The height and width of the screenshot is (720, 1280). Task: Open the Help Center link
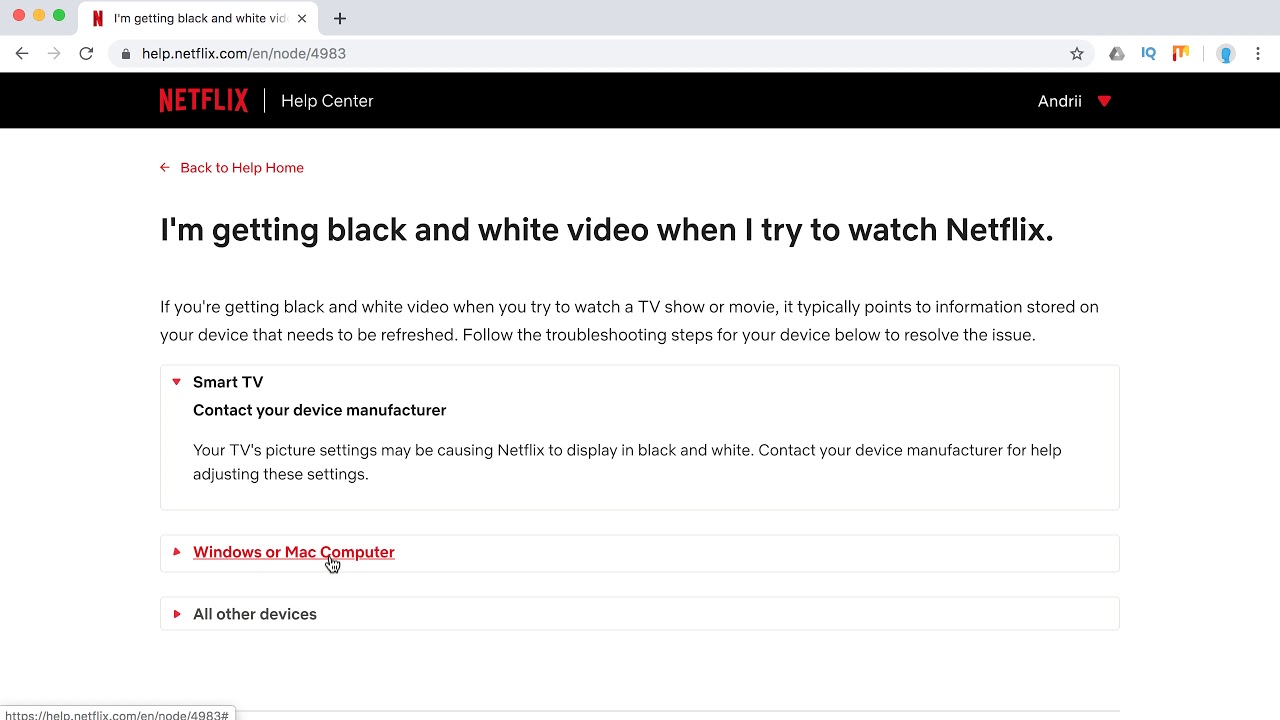327,101
